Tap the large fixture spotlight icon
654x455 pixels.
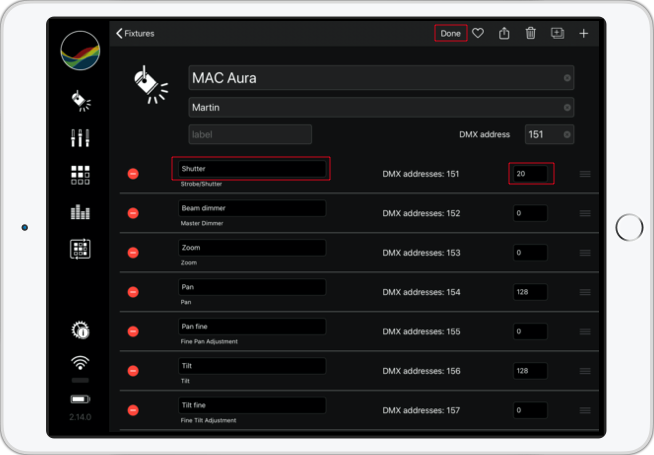(x=151, y=85)
